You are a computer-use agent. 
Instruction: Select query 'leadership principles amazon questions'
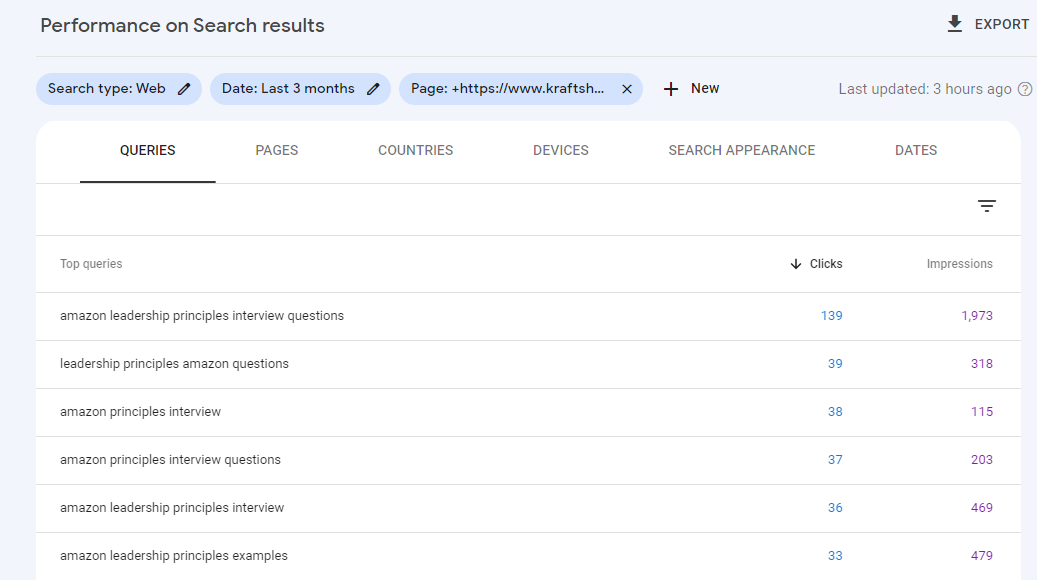[x=175, y=364]
